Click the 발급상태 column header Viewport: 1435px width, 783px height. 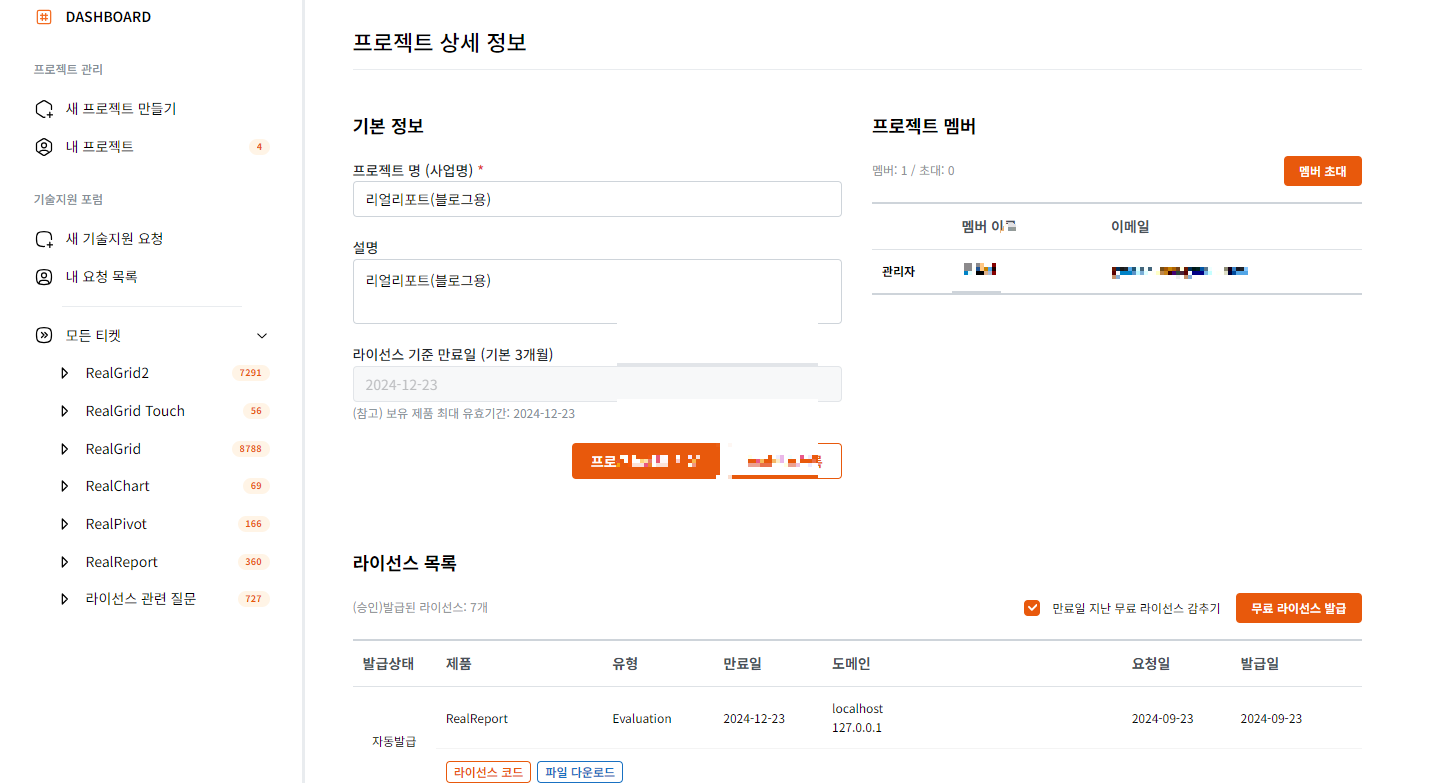(x=388, y=663)
